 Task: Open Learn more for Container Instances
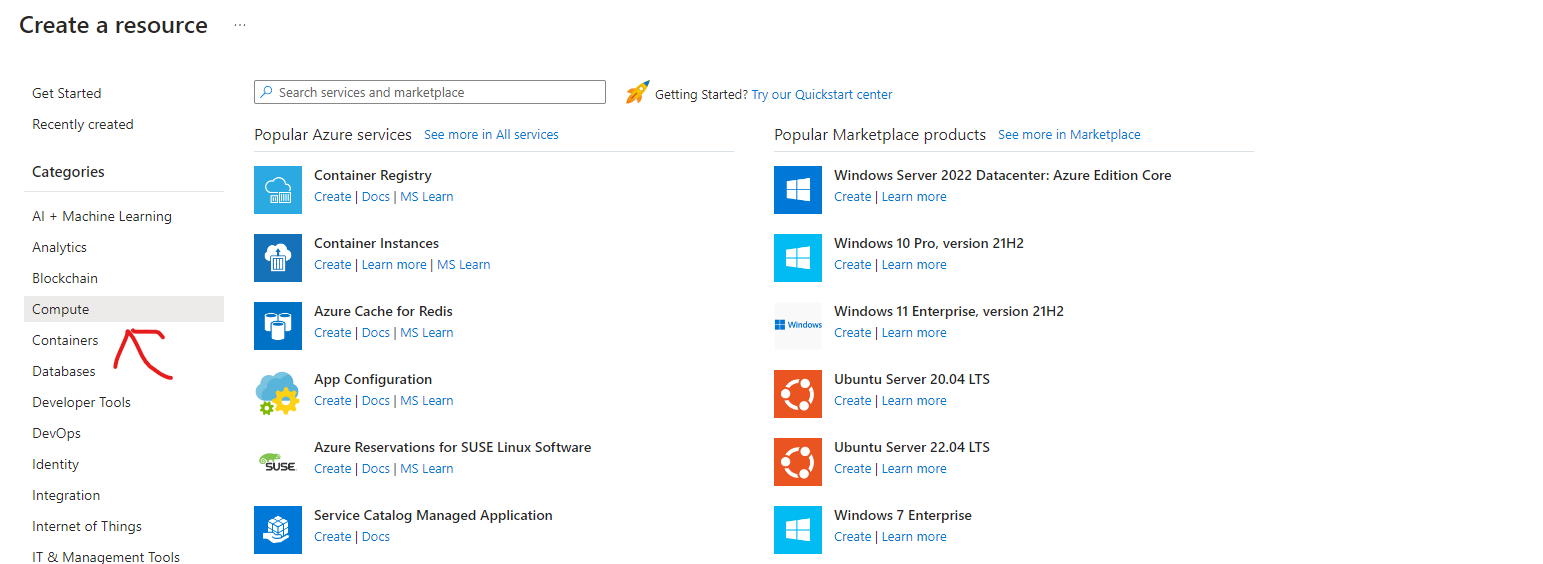click(394, 265)
